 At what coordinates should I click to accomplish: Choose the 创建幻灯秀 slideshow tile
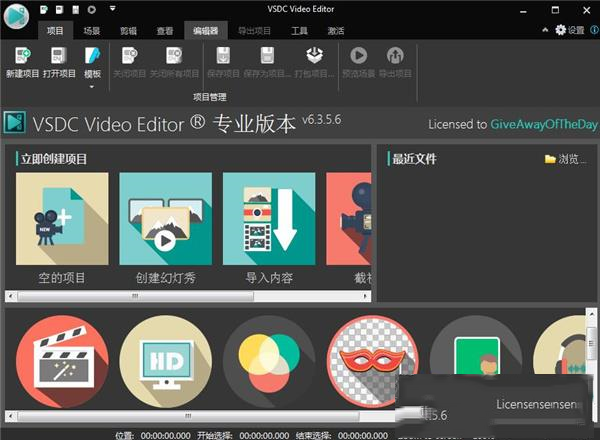(x=165, y=228)
